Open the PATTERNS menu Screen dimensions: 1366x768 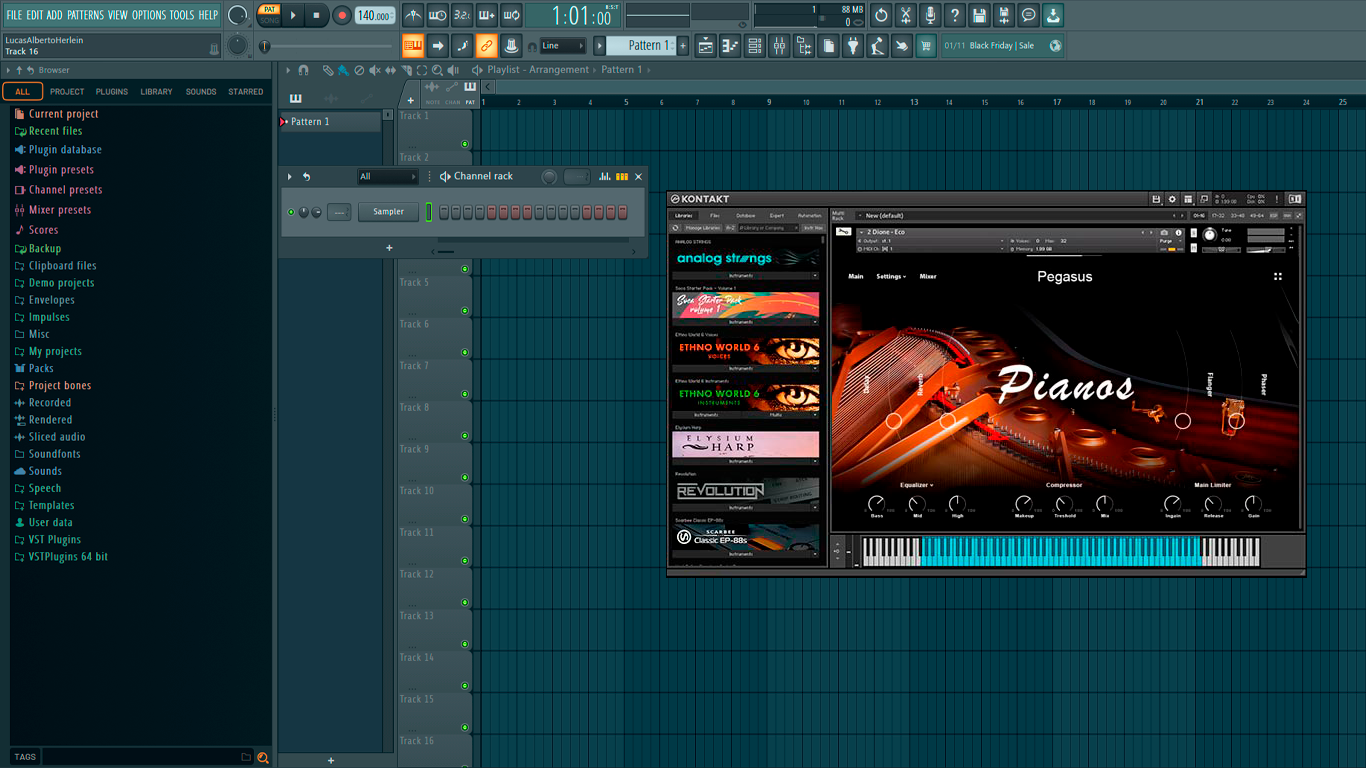coord(85,15)
